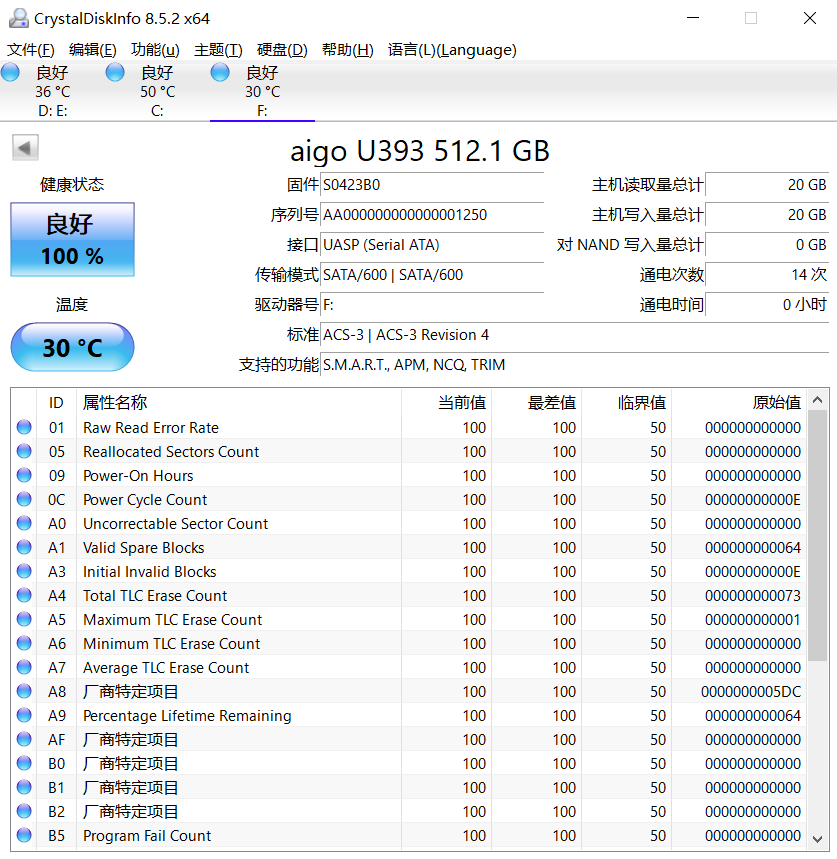
Task: Switch to the 30 °C F: disk tab
Action: click(x=262, y=91)
